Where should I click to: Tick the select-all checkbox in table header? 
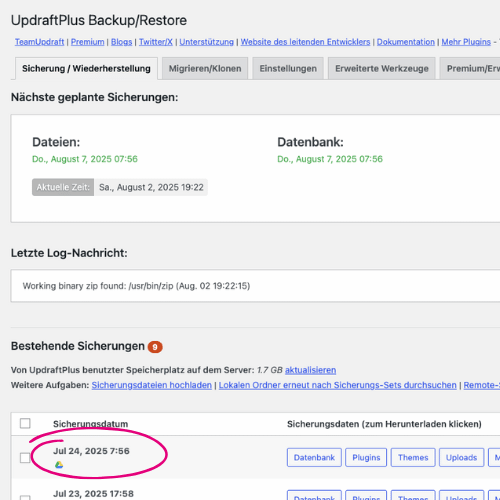[25, 424]
